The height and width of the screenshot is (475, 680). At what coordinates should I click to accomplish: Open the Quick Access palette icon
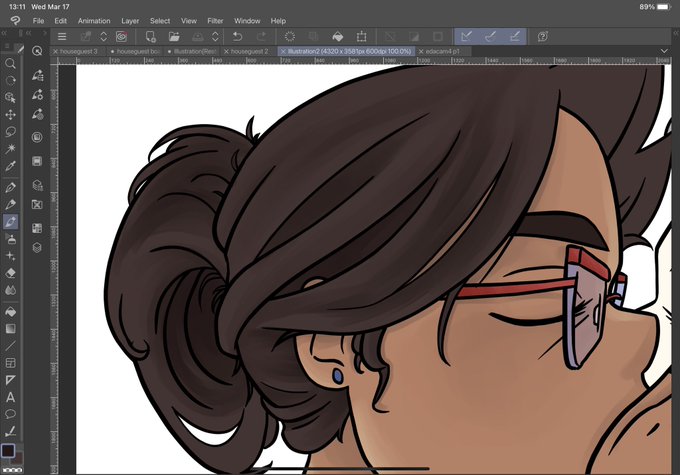pyautogui.click(x=37, y=51)
